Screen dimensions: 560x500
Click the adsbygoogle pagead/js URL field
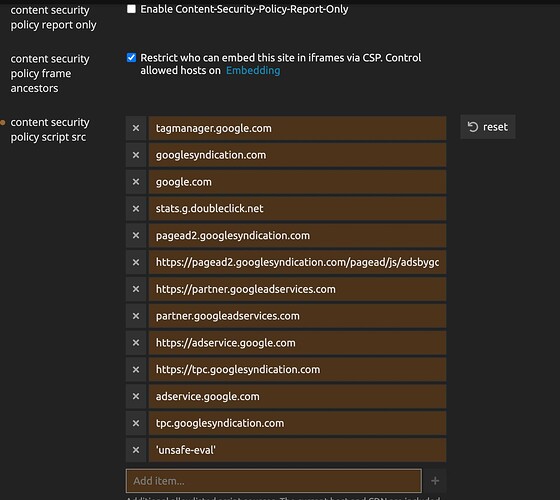pos(298,262)
